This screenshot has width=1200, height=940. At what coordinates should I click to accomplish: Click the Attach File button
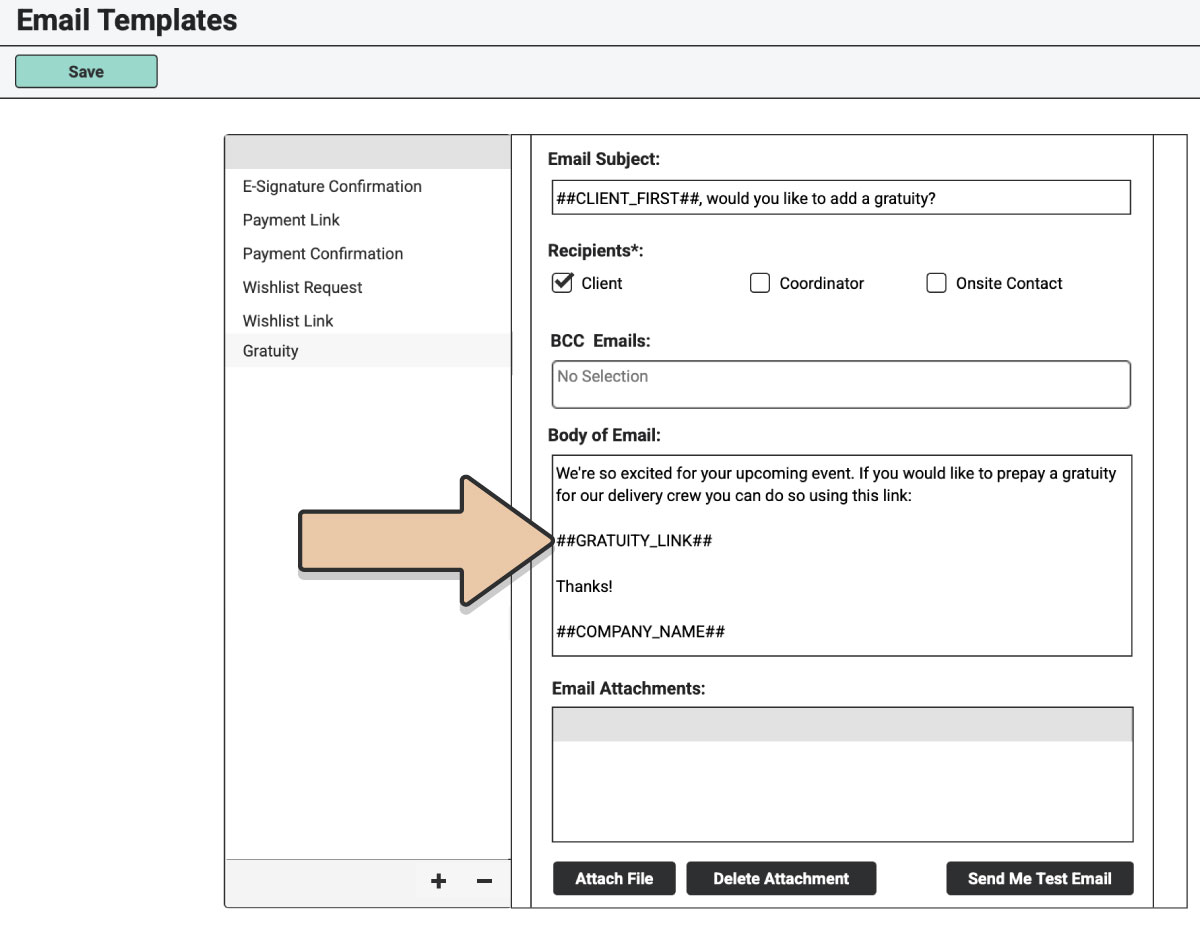(614, 879)
